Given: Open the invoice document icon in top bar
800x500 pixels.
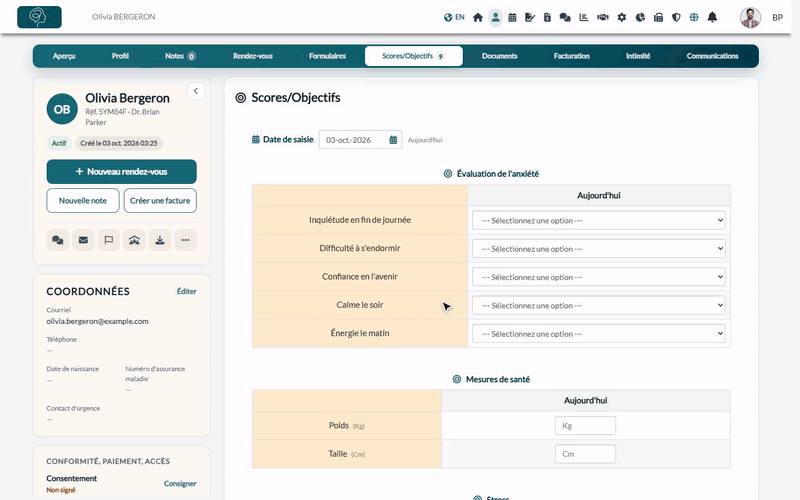Looking at the screenshot, I should 547,17.
